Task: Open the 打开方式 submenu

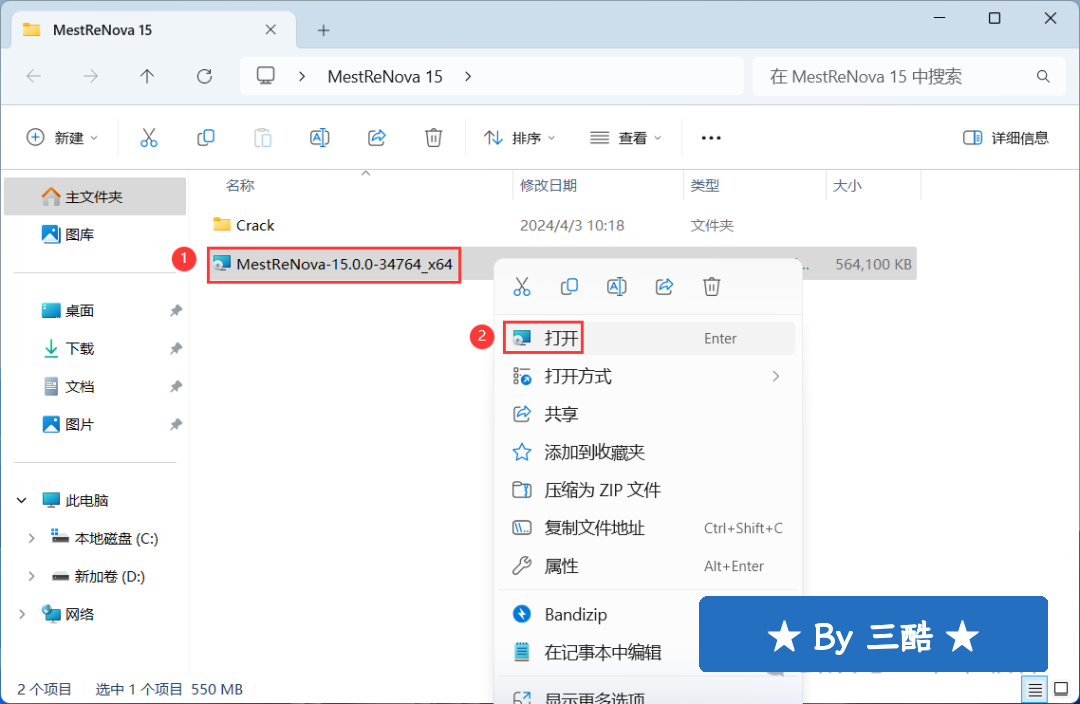Action: (647, 376)
